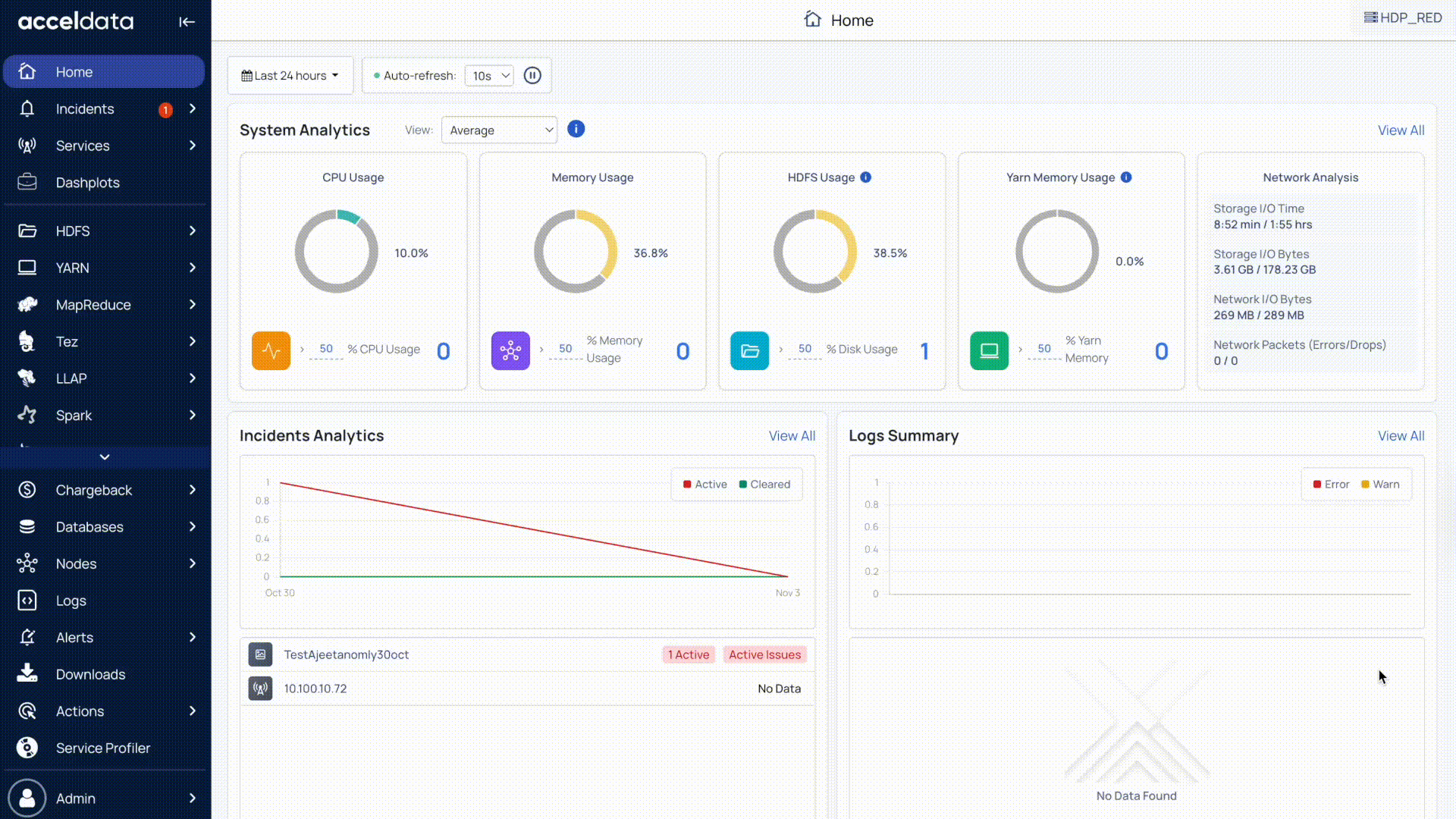Pause the auto-refresh
The width and height of the screenshot is (1456, 819).
(532, 76)
